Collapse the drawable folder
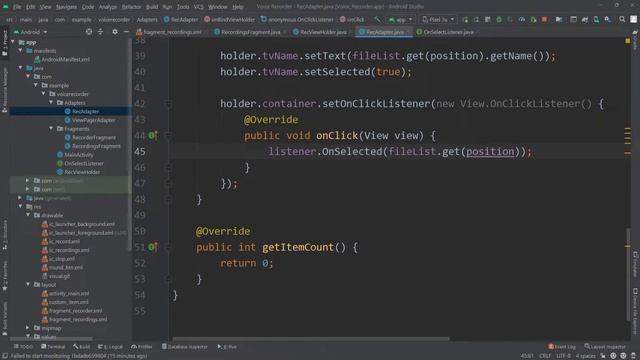640x360 pixels. (28, 215)
